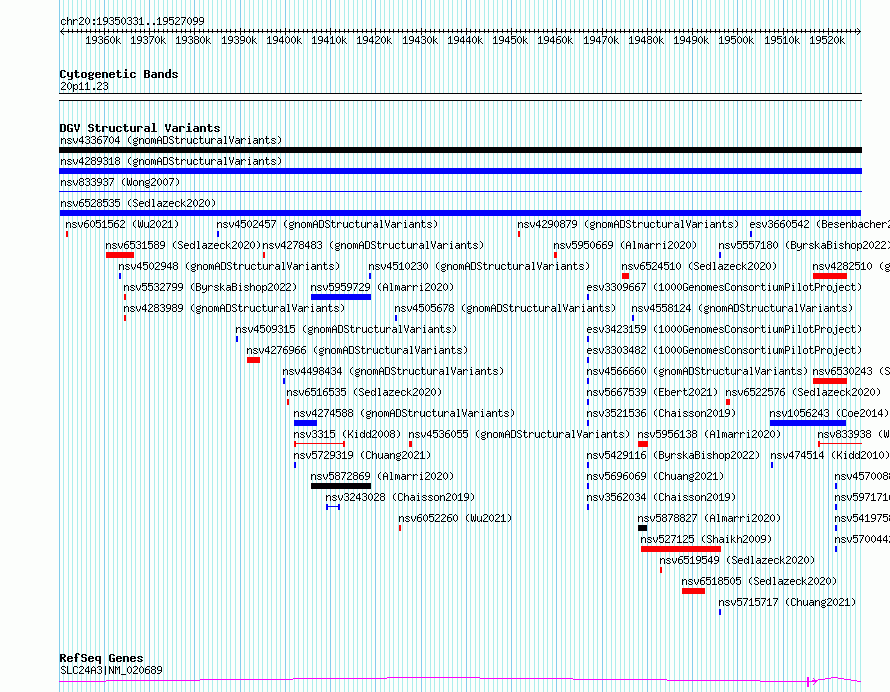The width and height of the screenshot is (890, 692).
Task: Open nsv3562034 (Chaisson2019) label
Action: (661, 497)
